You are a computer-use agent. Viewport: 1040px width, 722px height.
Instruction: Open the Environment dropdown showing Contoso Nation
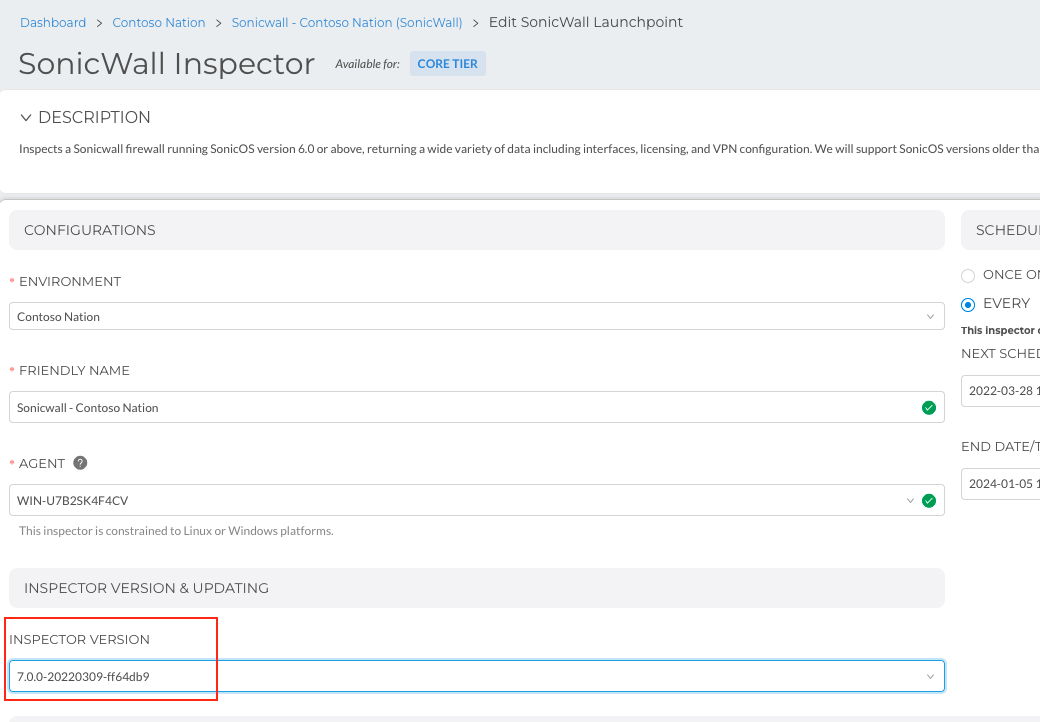(476, 316)
